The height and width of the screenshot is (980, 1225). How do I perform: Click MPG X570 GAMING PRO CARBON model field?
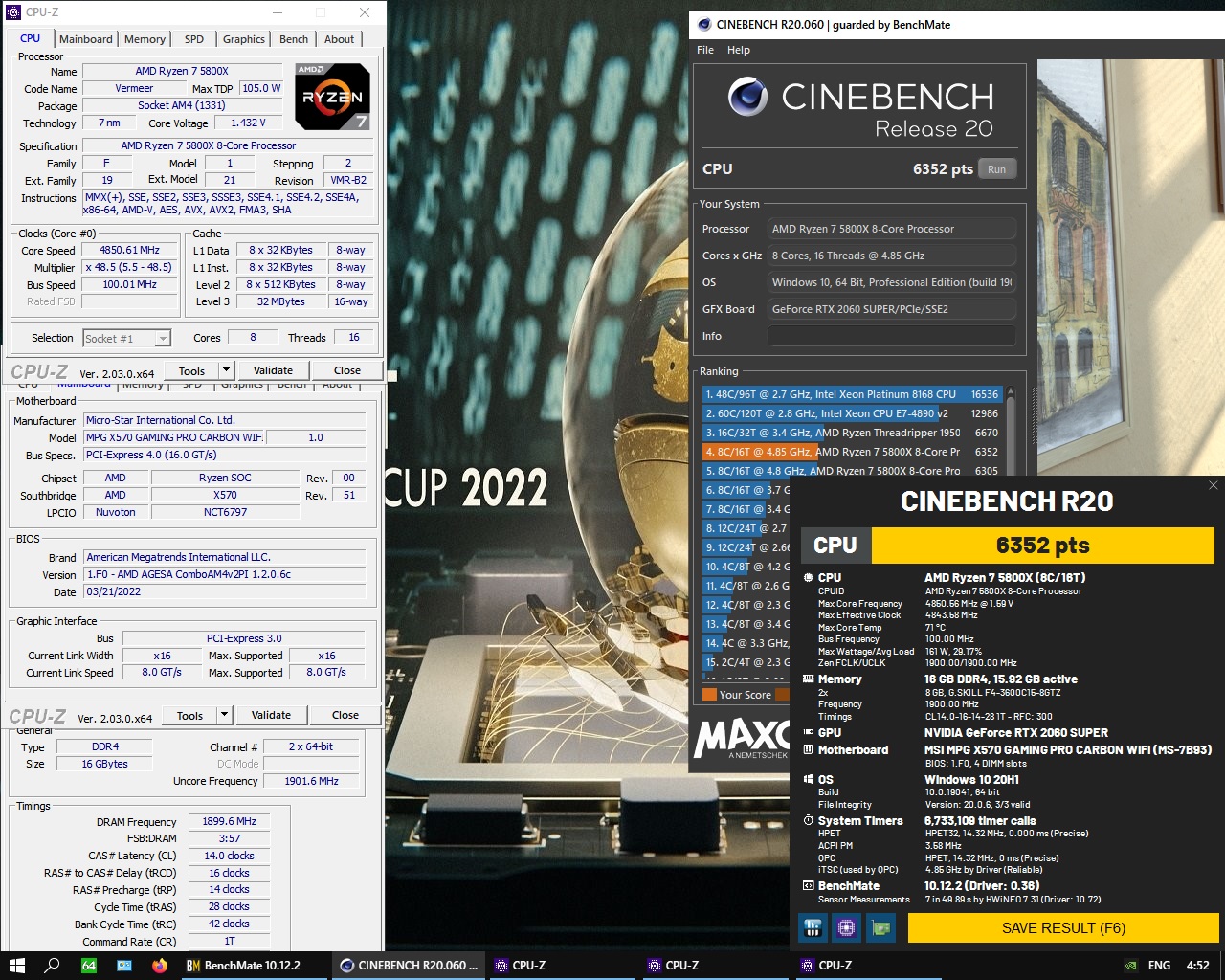point(174,437)
